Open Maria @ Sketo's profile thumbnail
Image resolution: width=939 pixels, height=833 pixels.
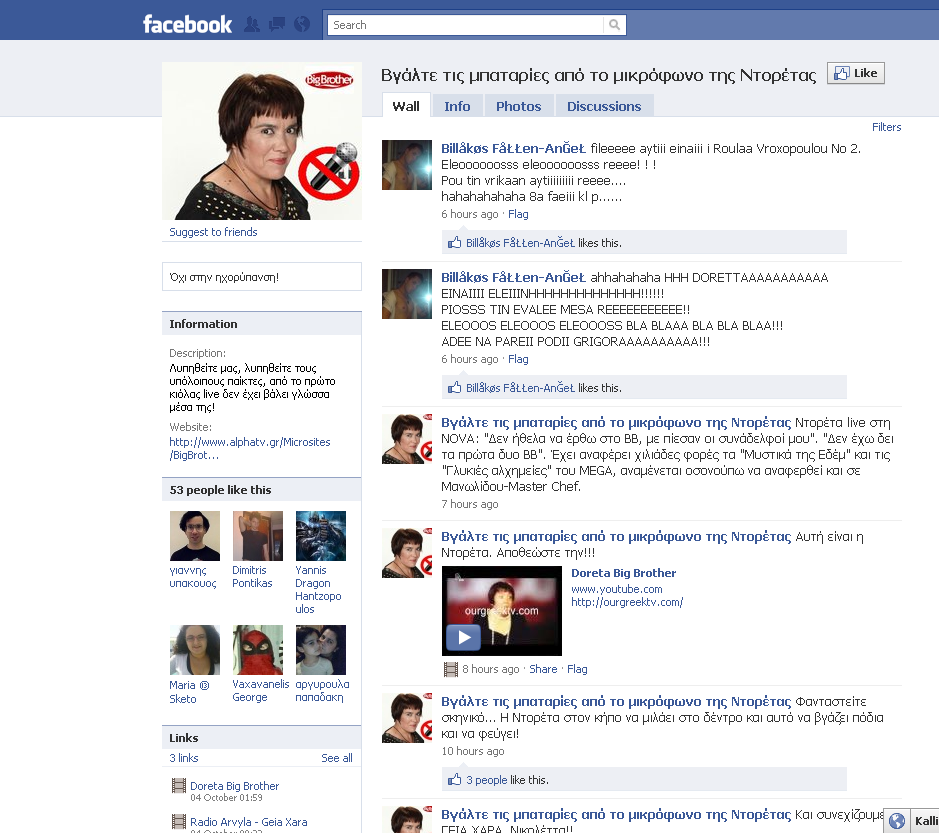pos(195,650)
